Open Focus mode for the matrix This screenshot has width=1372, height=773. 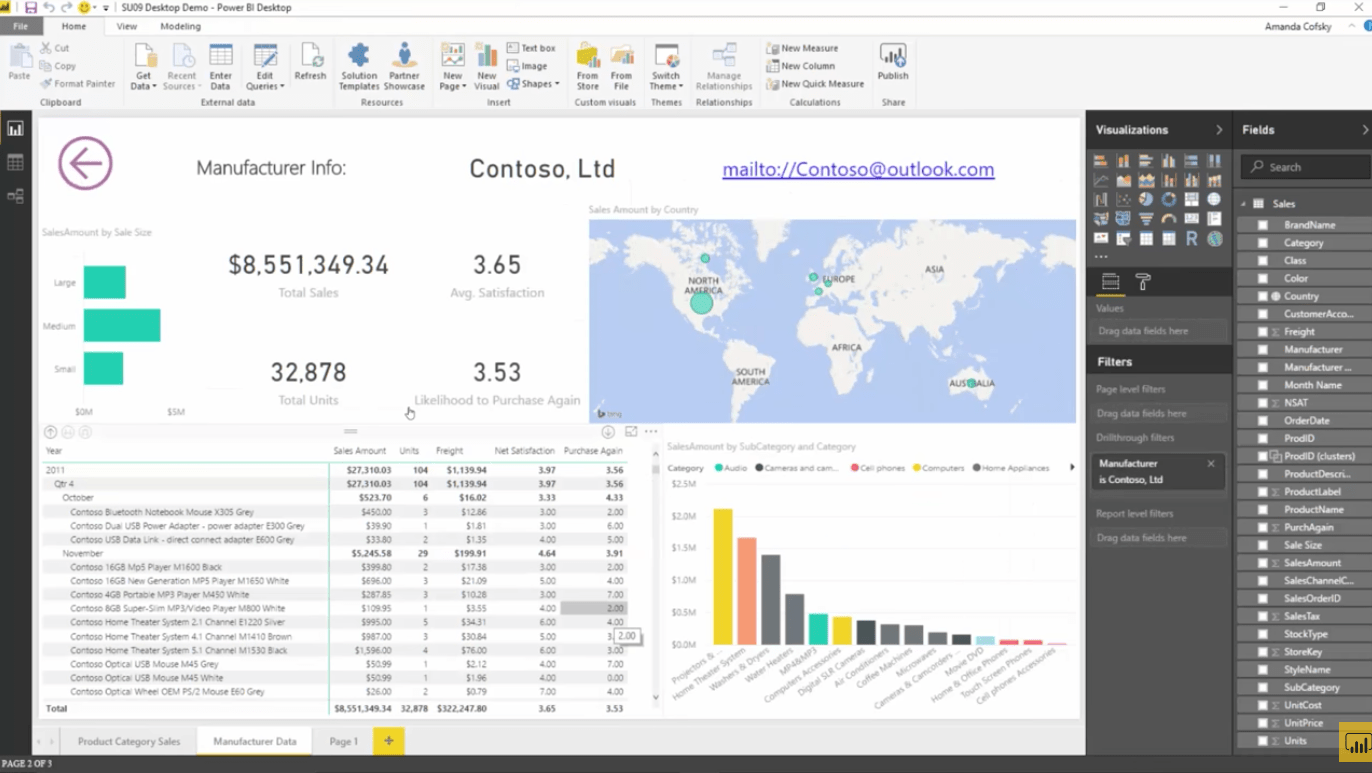coord(631,432)
